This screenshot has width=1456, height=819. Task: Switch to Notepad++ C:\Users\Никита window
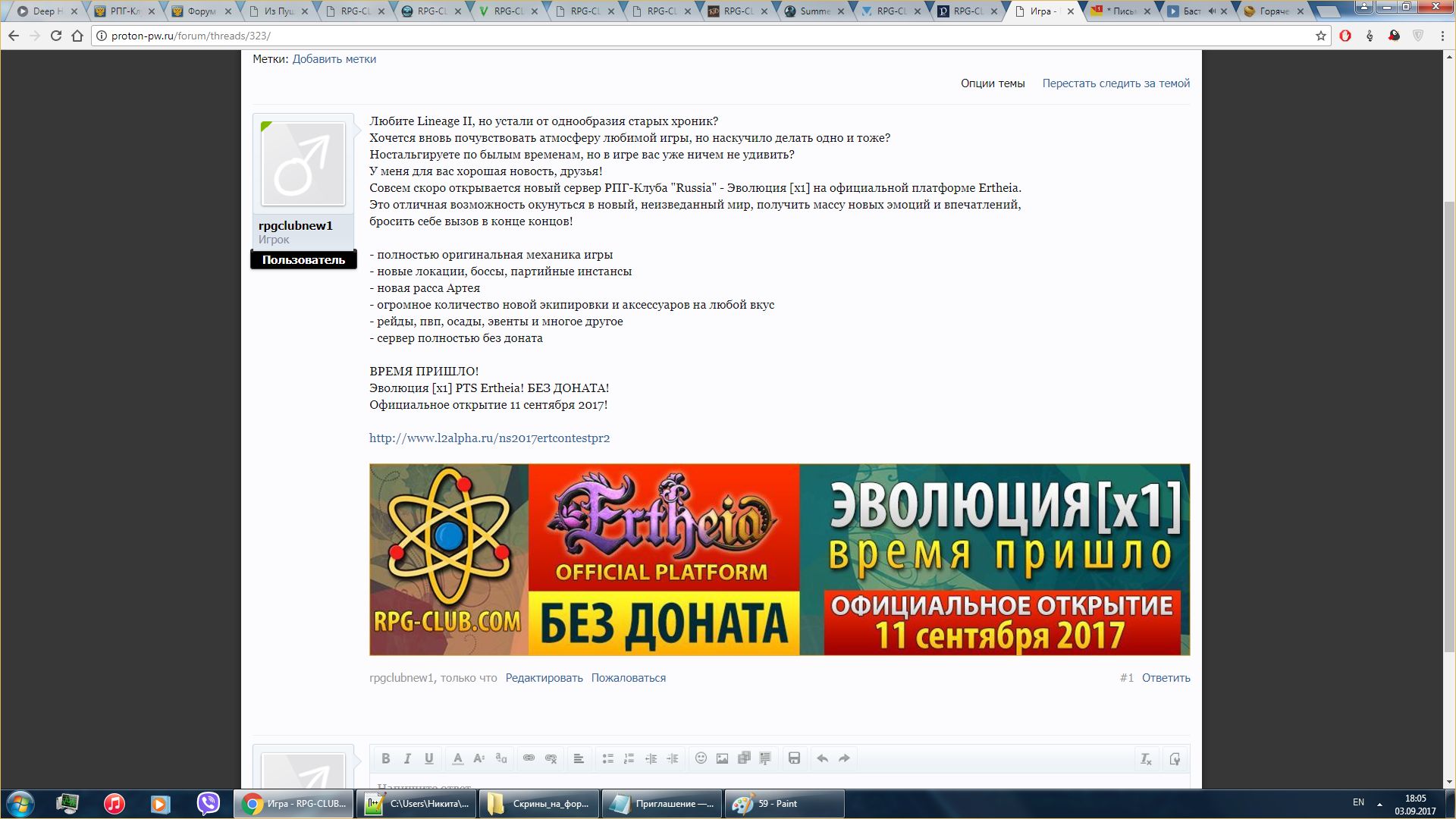pyautogui.click(x=416, y=804)
